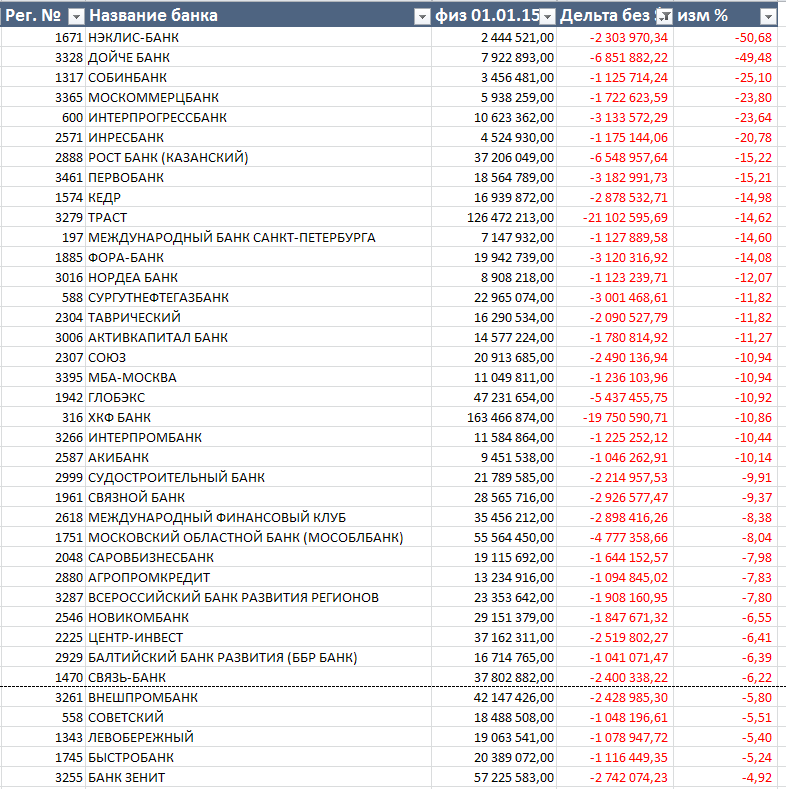786x789 pixels.
Task: Click the deposit value 37 206 049,00
Action: [494, 157]
